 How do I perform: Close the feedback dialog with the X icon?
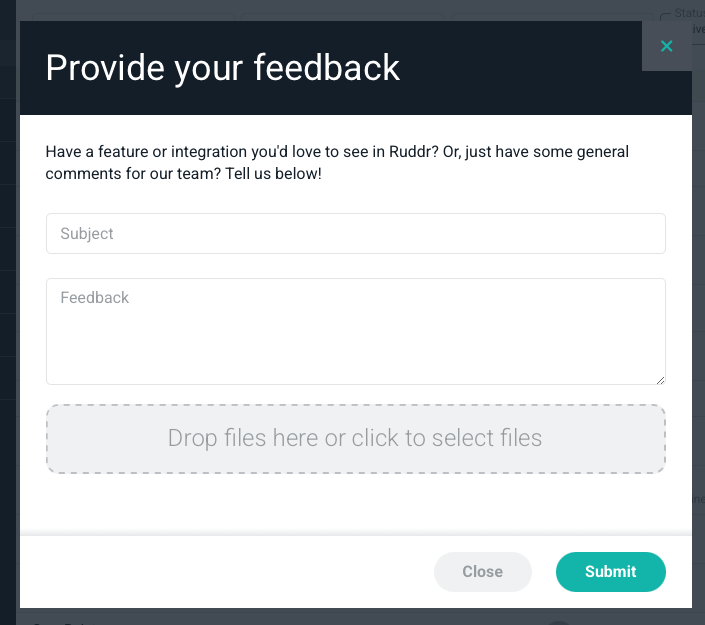(666, 46)
